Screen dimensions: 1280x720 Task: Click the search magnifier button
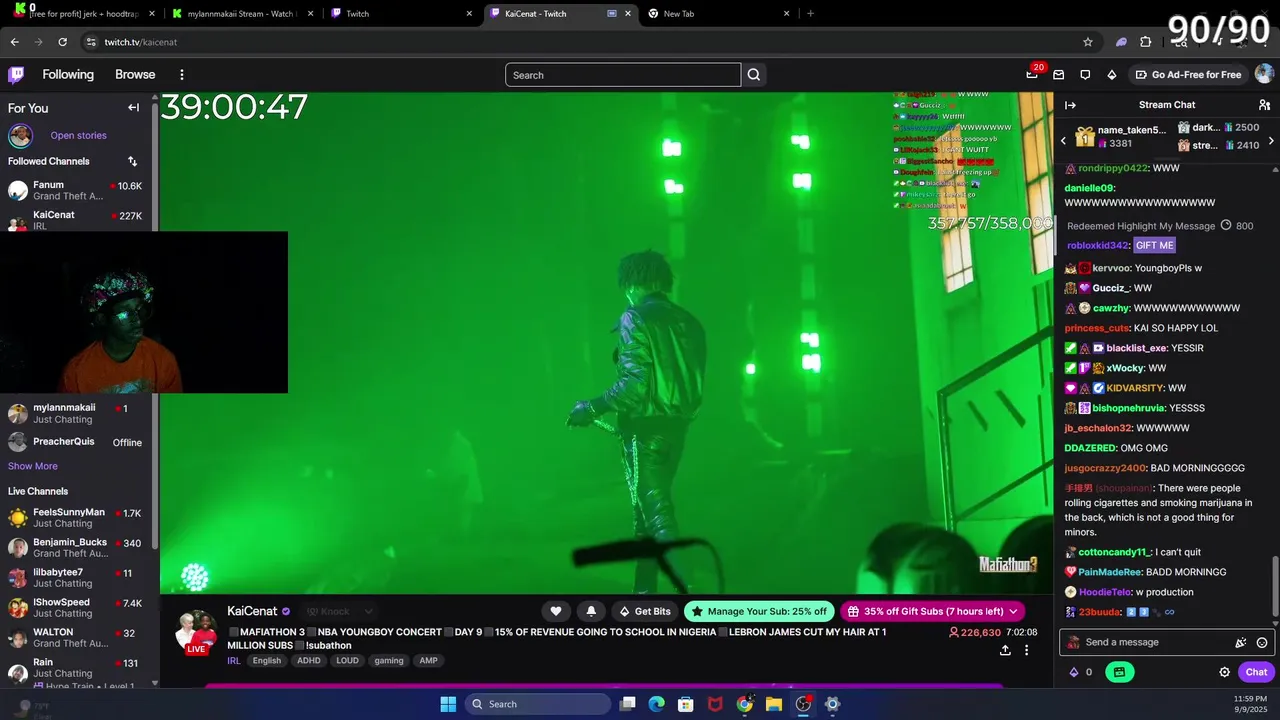point(754,75)
